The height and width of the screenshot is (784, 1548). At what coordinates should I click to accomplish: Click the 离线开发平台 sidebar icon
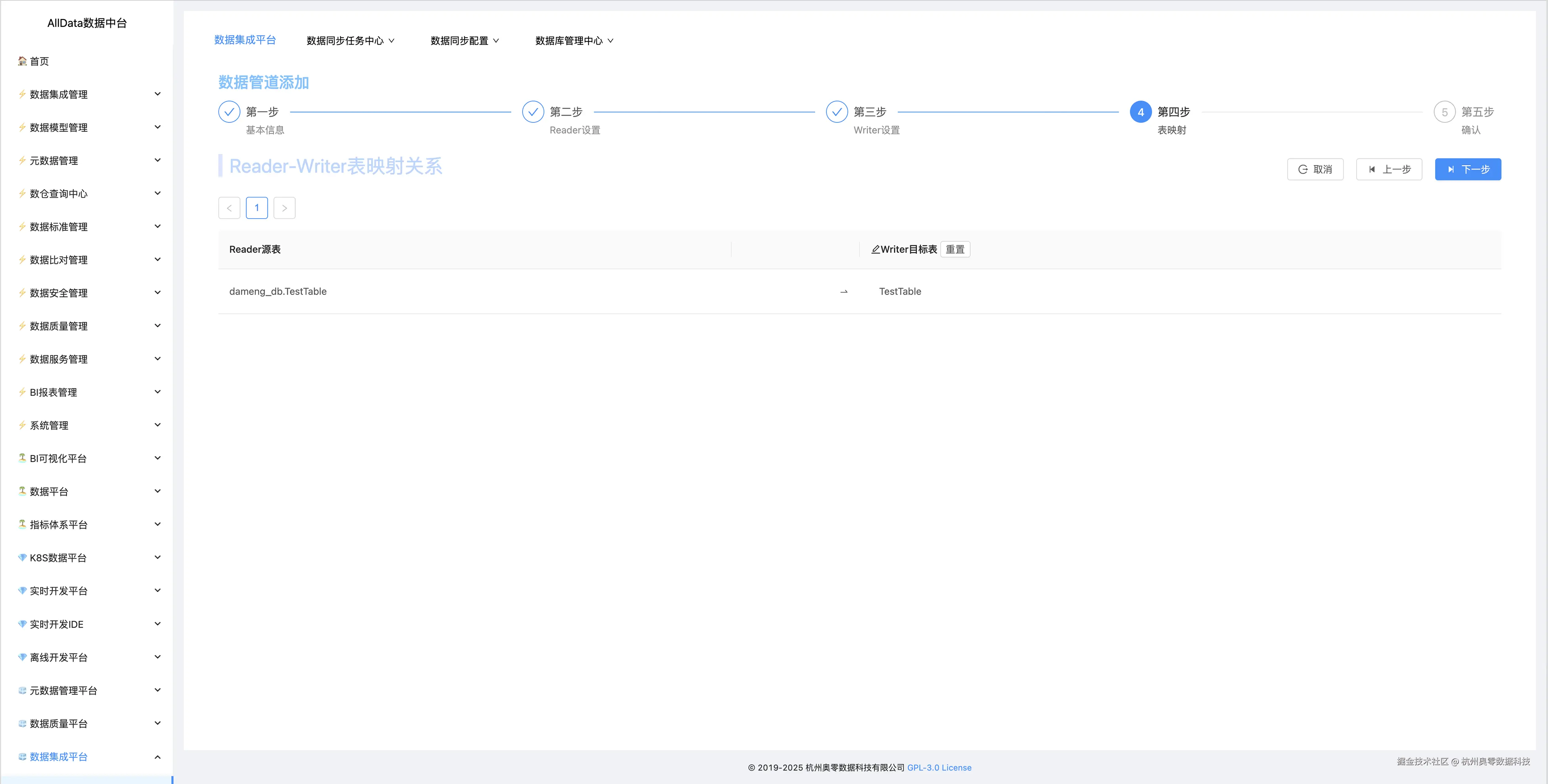click(22, 657)
